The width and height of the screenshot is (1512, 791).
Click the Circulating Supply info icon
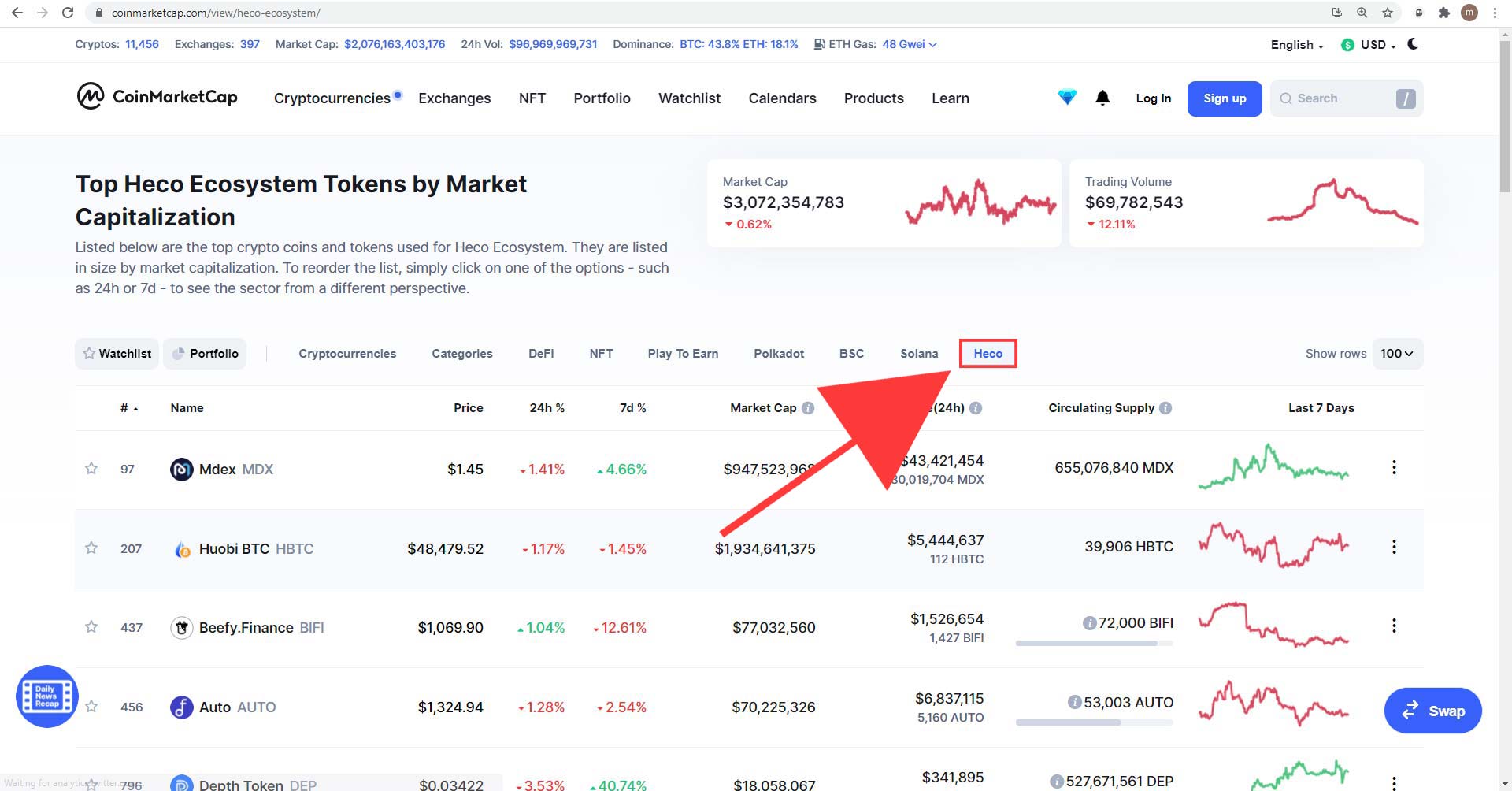[1165, 408]
